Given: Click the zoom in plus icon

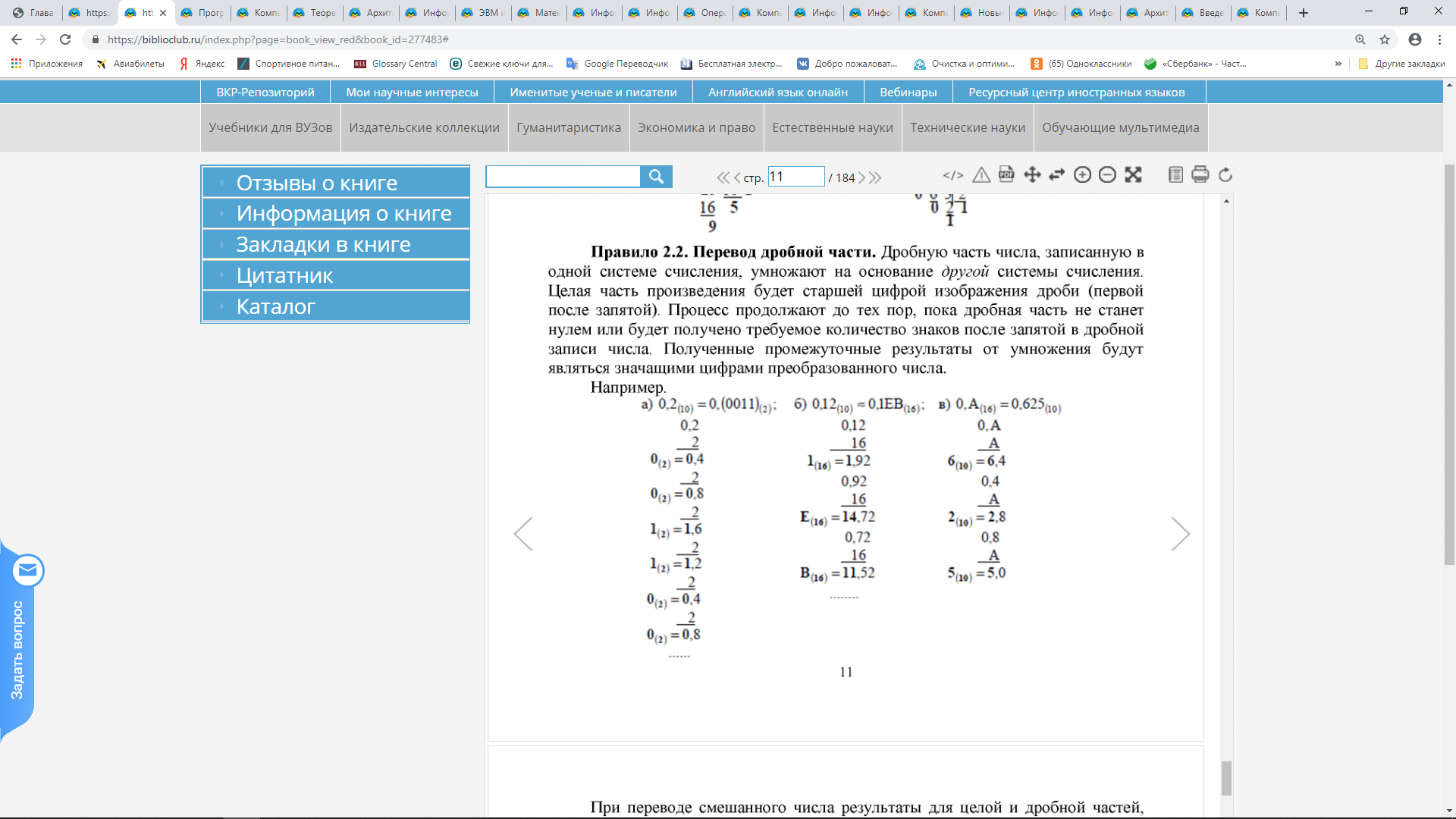Looking at the screenshot, I should pos(1082,175).
